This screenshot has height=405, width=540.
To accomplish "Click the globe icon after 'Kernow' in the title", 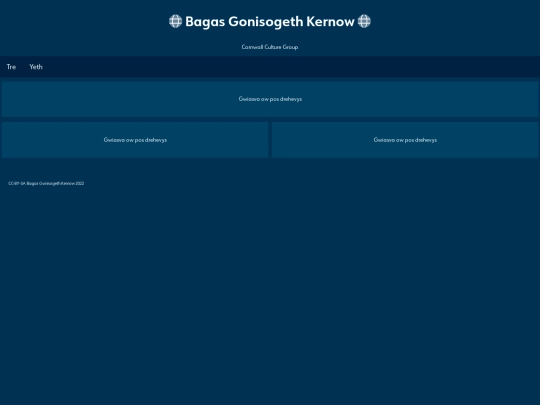I will pyautogui.click(x=364, y=21).
